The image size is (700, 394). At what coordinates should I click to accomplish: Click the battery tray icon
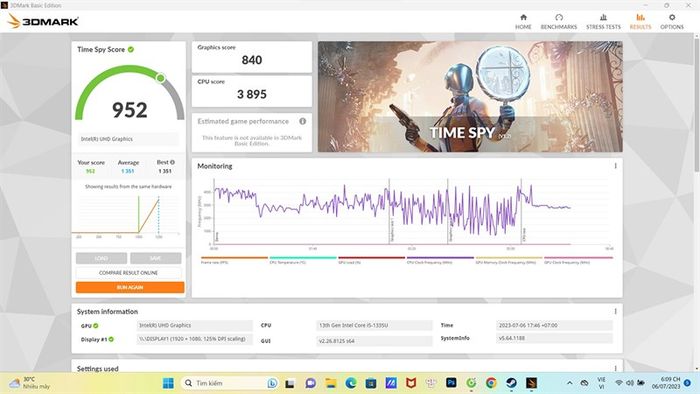(x=641, y=383)
